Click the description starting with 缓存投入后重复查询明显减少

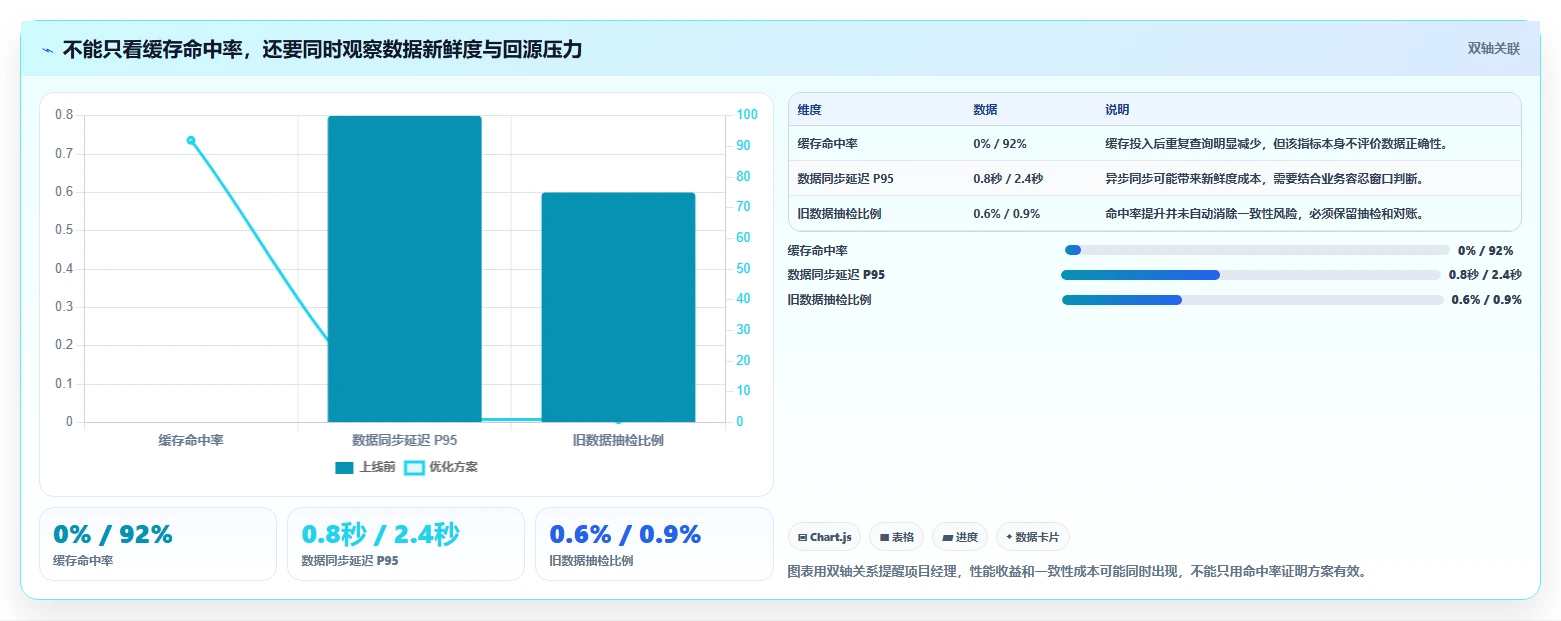click(1276, 144)
